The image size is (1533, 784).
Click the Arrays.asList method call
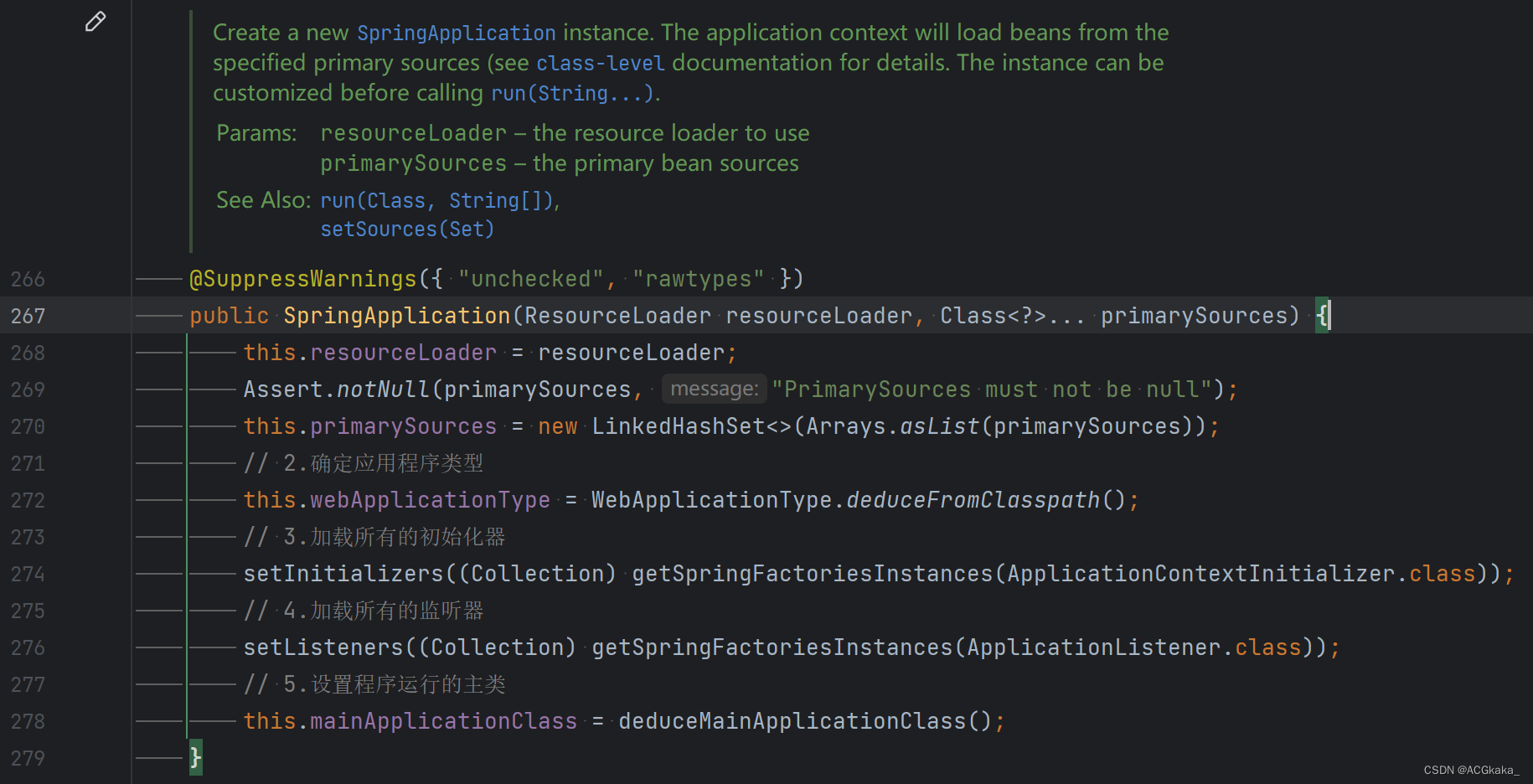click(x=893, y=426)
